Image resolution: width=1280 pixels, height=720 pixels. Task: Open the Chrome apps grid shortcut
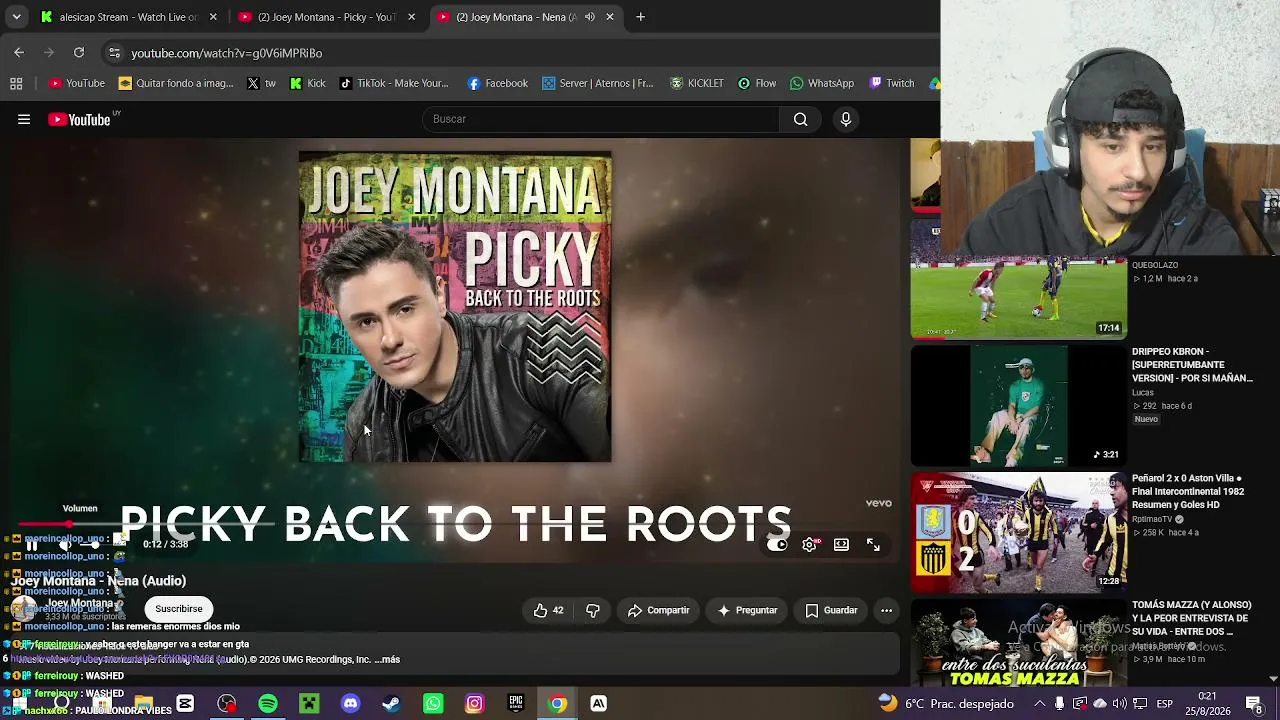[16, 83]
